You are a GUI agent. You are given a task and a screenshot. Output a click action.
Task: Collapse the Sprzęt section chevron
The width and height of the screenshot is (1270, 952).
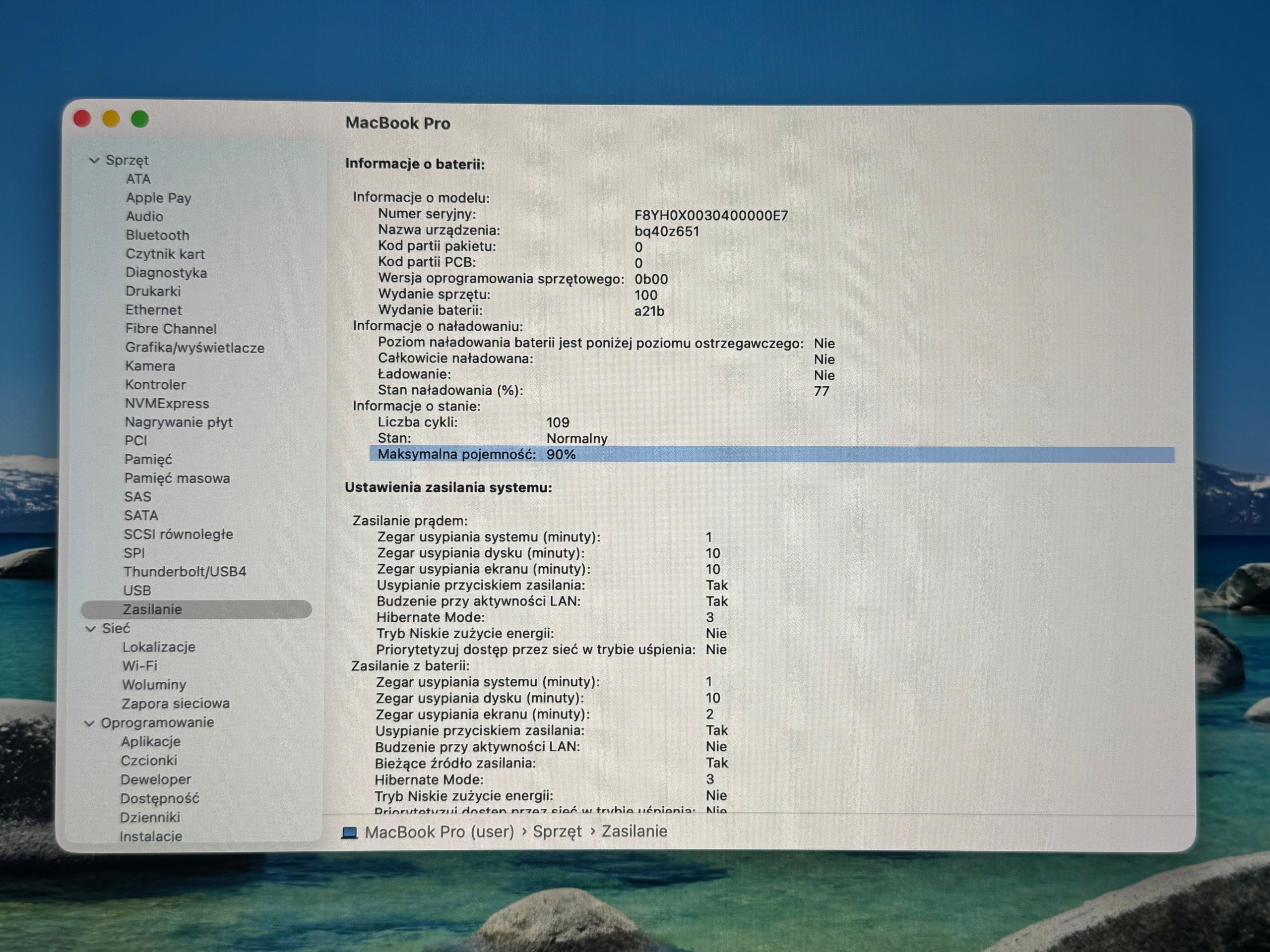point(94,161)
